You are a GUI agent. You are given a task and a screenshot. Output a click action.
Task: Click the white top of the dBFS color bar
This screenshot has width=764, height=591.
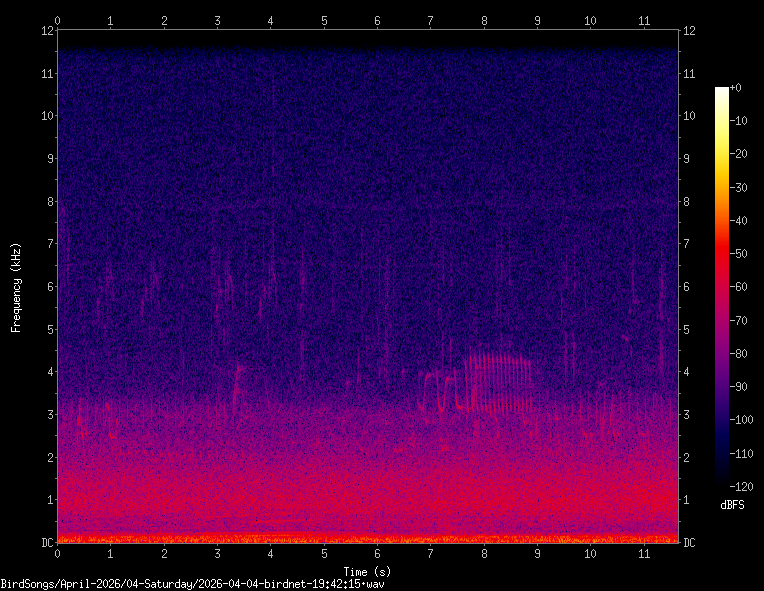click(x=721, y=91)
